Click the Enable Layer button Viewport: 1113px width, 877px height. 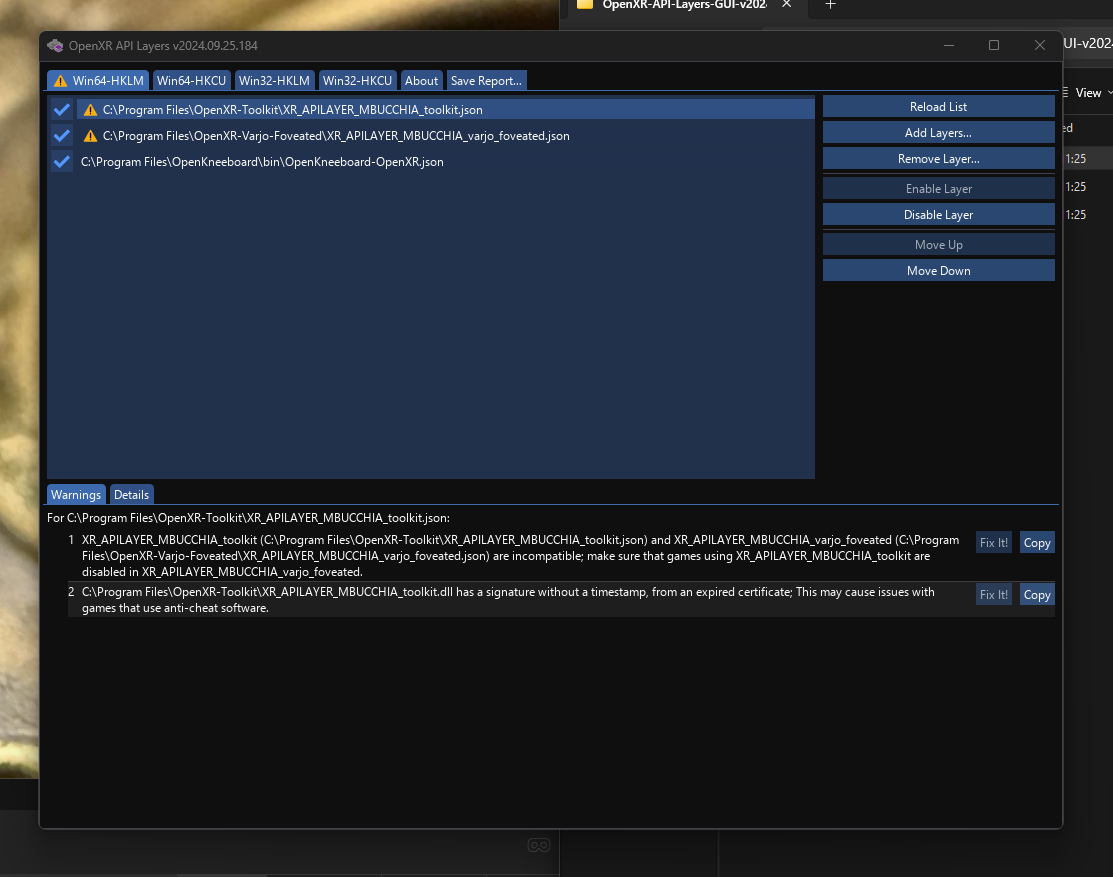[938, 189]
